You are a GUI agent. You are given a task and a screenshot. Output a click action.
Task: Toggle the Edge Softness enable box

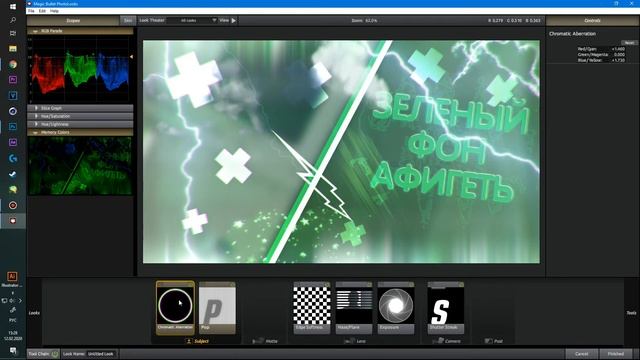pos(327,284)
